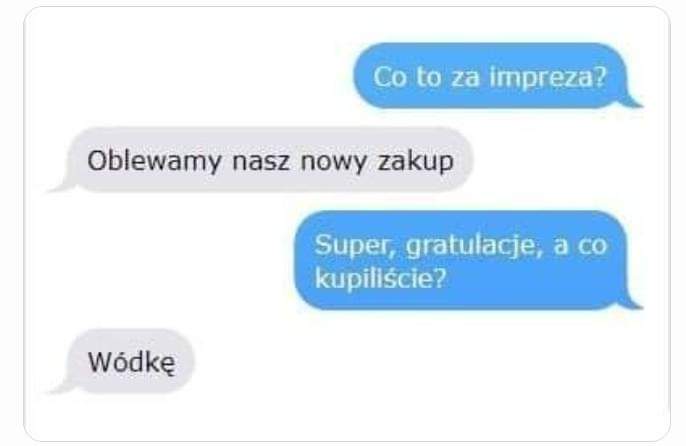Viewport: 686px width, 446px height.
Task: Click the tail of the "kupiliście?" blue bubble
Action: tap(631, 303)
